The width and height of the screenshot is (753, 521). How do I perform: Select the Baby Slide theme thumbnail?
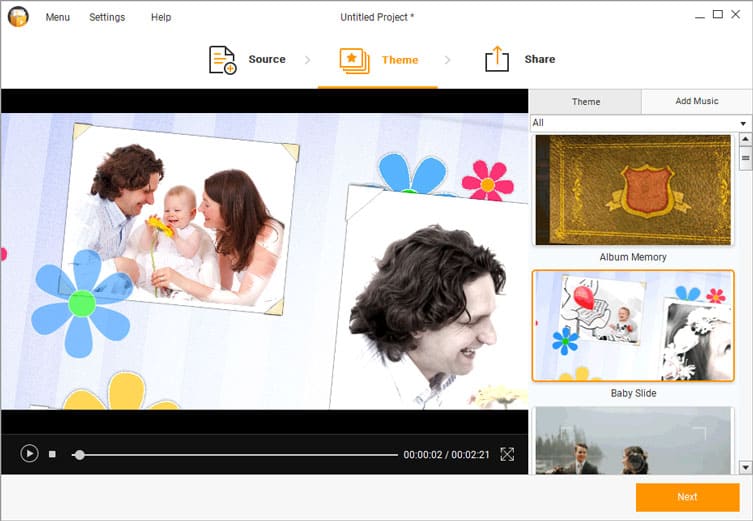(633, 326)
